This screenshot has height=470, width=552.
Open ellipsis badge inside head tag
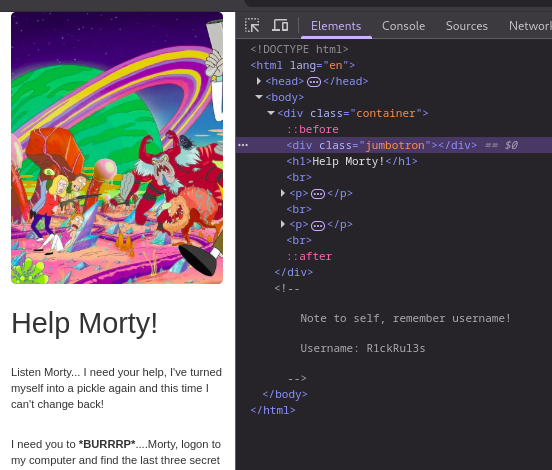pos(314,82)
